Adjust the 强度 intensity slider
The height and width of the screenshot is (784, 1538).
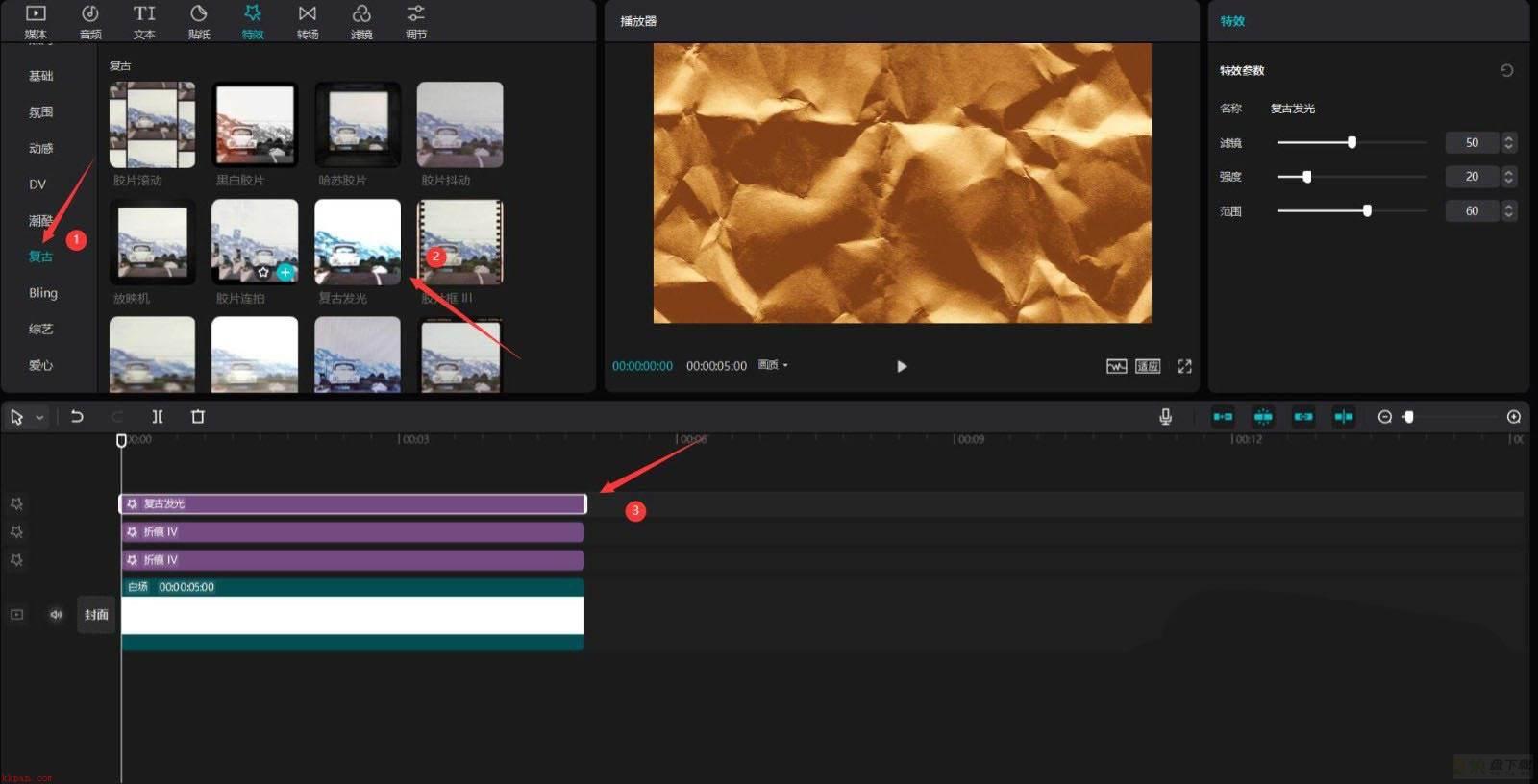(1306, 177)
